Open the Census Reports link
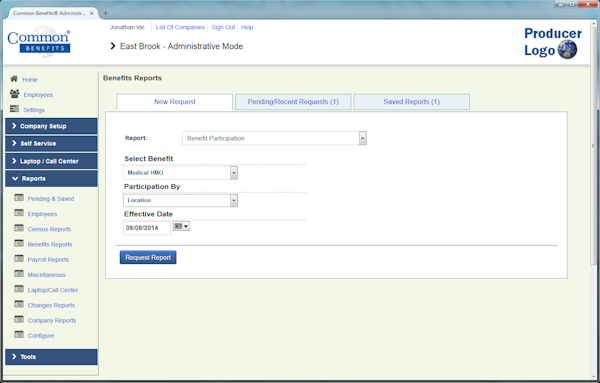 [49, 229]
